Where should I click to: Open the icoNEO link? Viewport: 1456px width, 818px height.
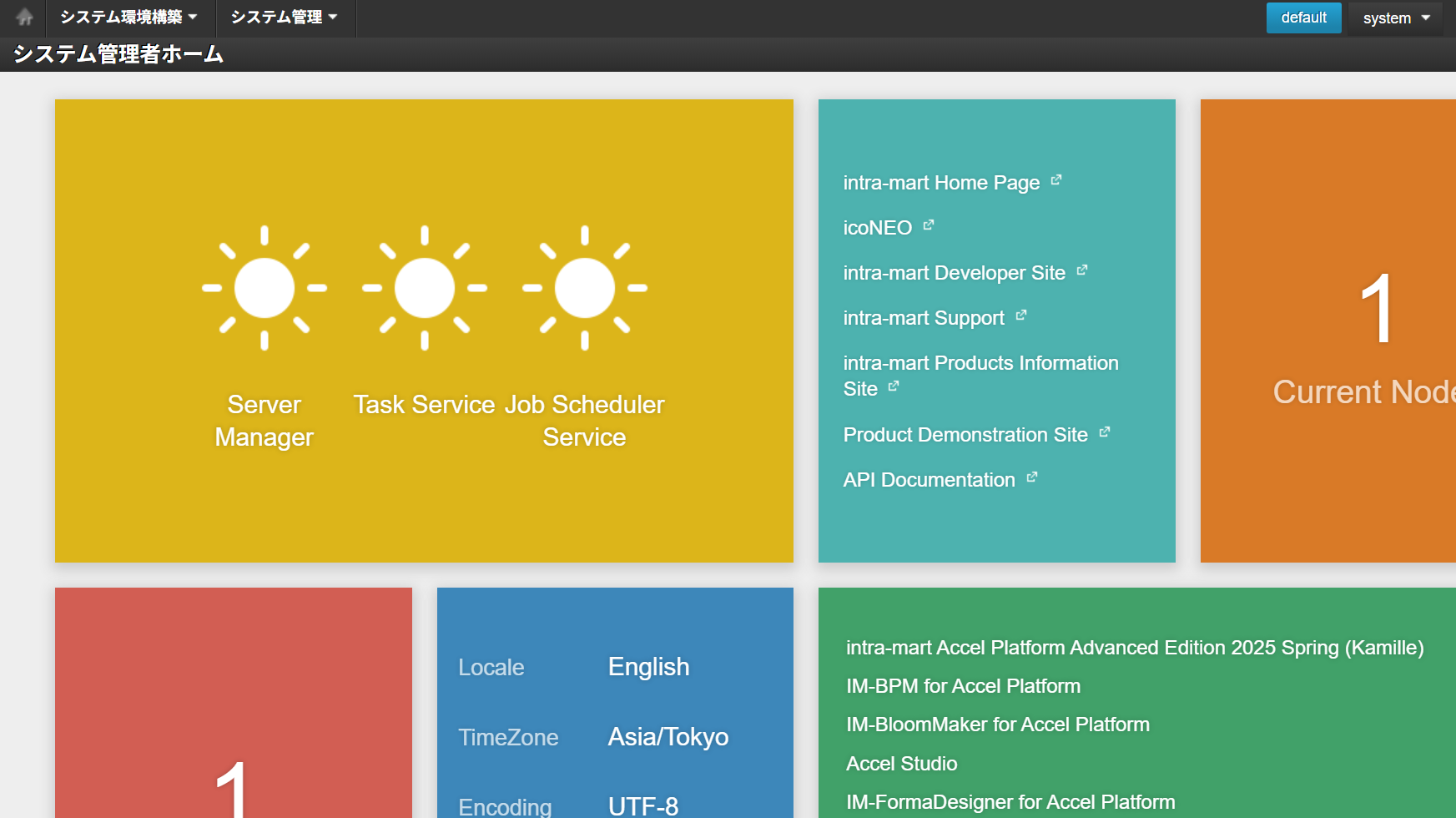(877, 228)
